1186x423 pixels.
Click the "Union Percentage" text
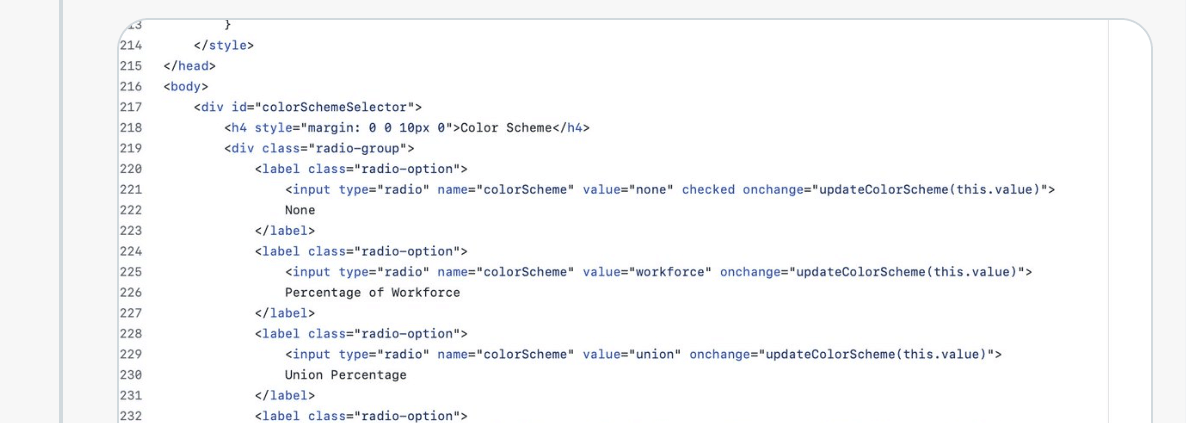[x=345, y=375]
